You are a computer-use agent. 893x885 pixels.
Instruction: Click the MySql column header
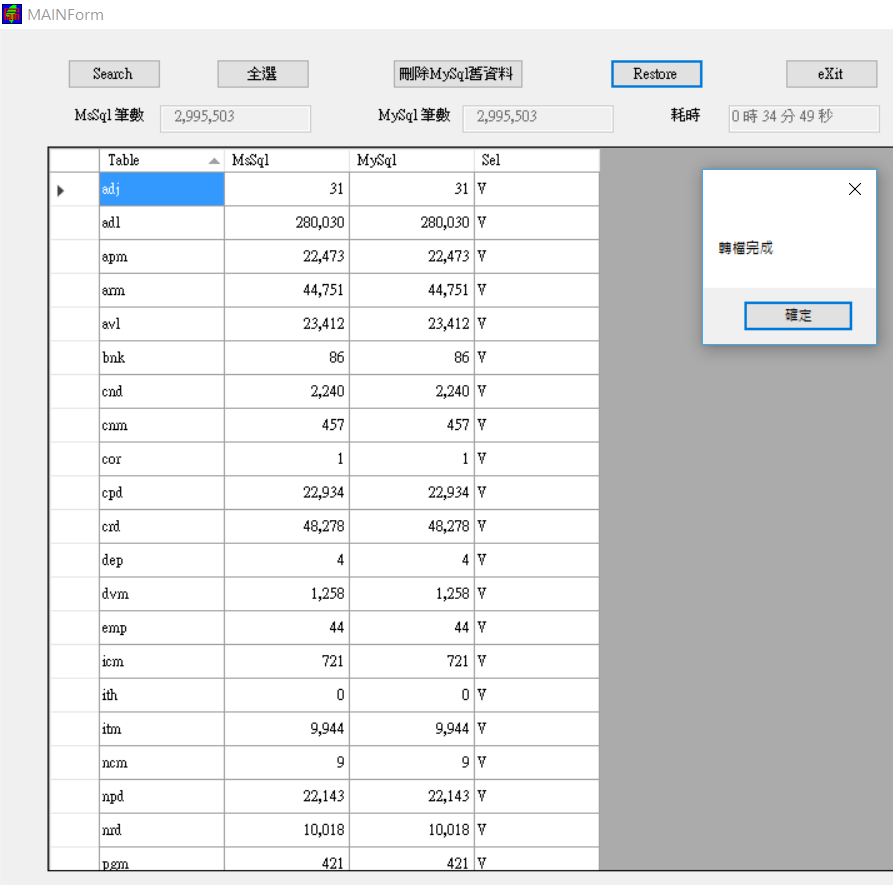(x=412, y=161)
